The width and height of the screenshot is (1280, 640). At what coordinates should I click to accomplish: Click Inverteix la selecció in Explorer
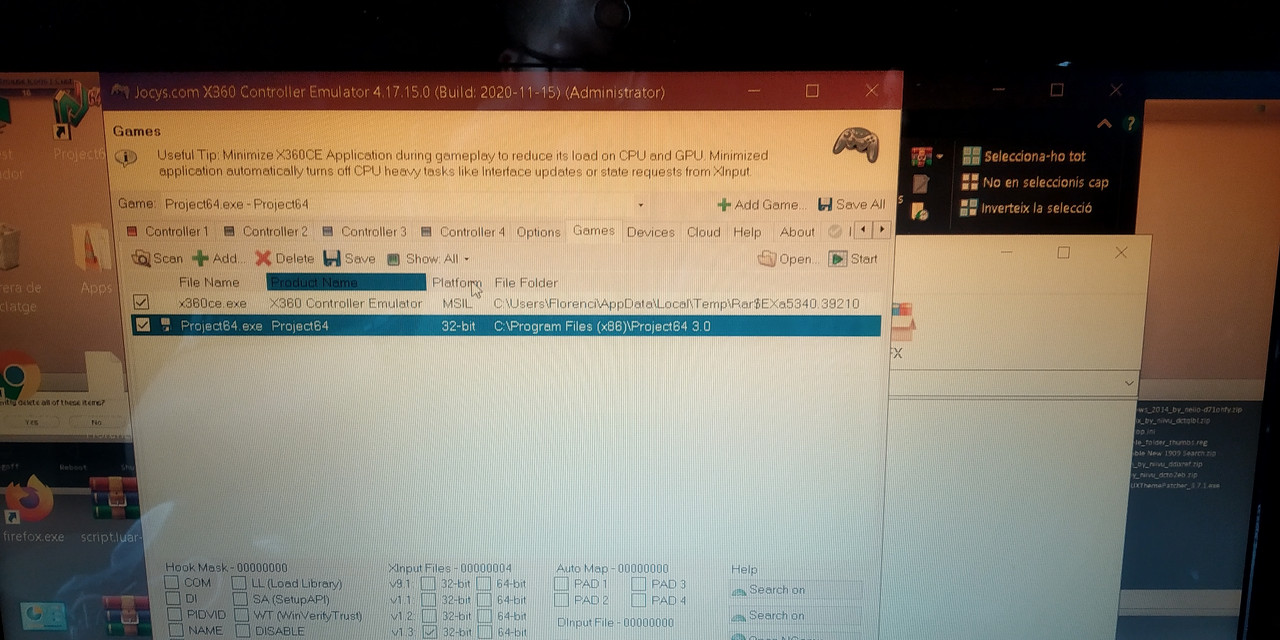pos(1026,208)
